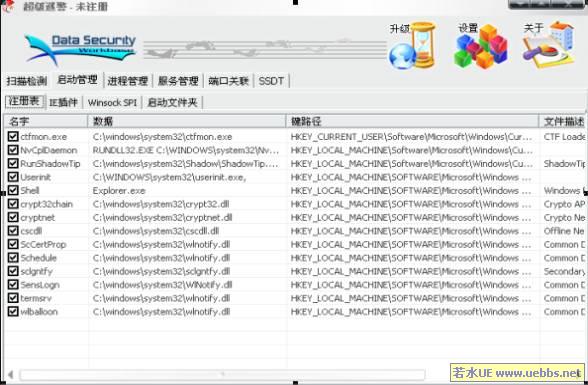Switch to Winsock SPI sub-tab
This screenshot has width=588, height=385.
tap(112, 102)
